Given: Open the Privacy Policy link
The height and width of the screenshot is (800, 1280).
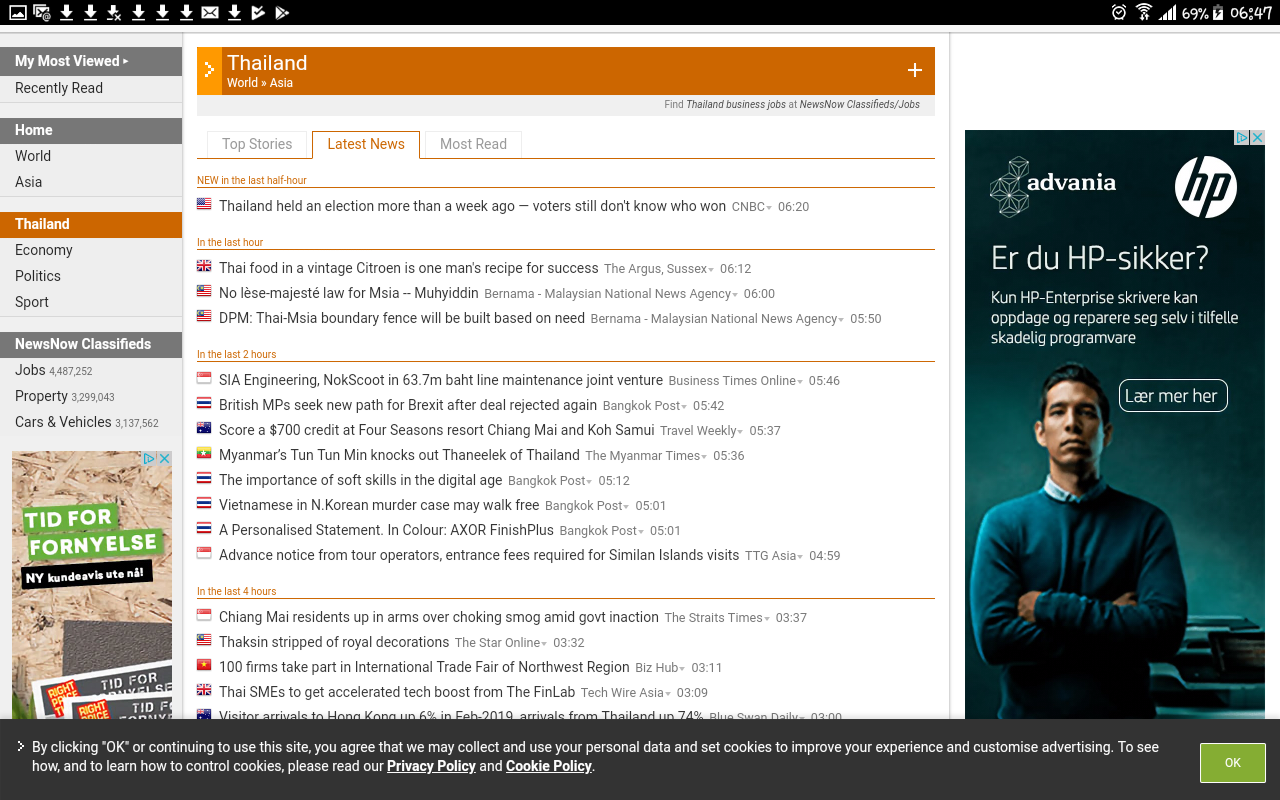Looking at the screenshot, I should pyautogui.click(x=431, y=766).
